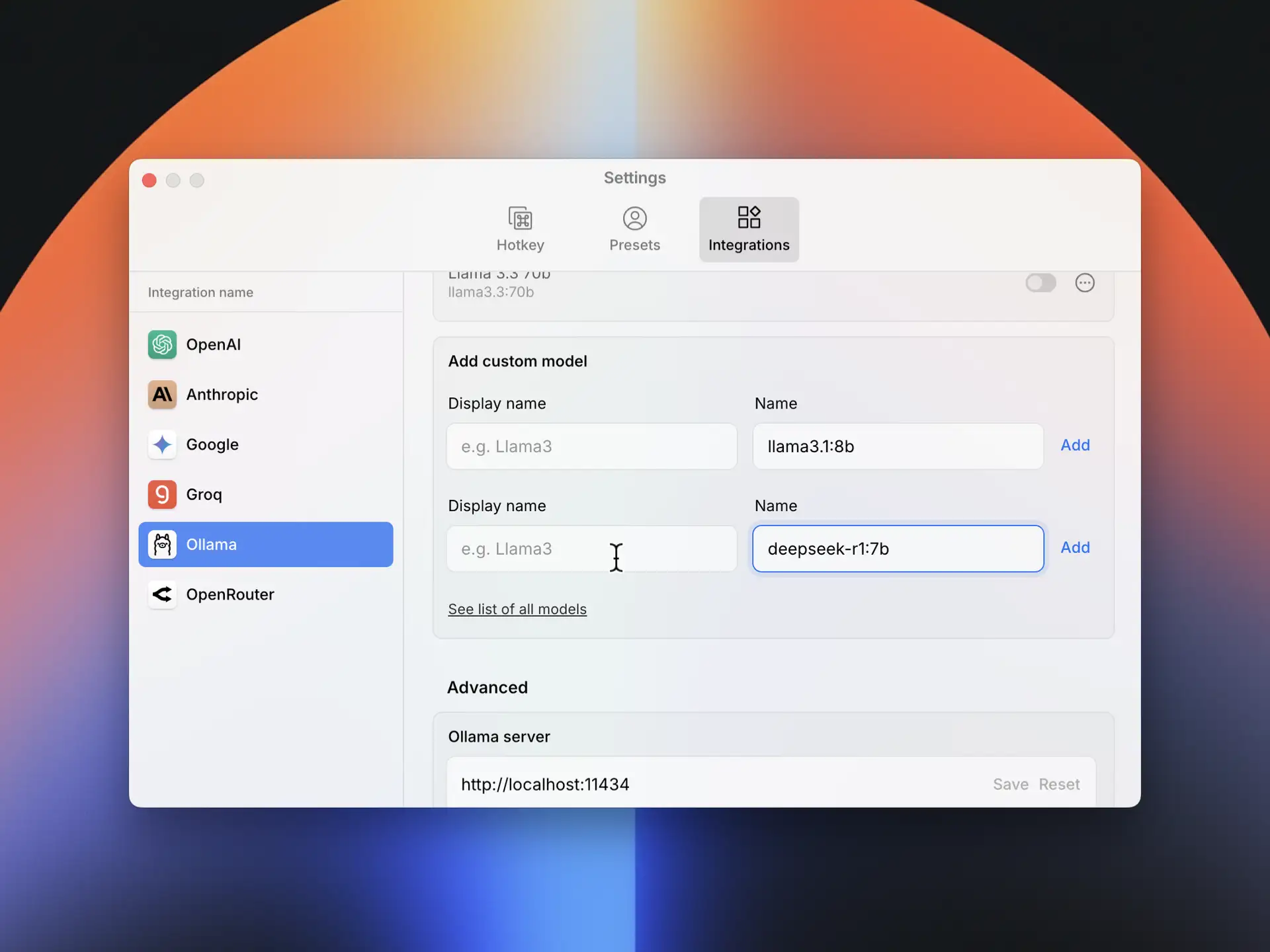Screen dimensions: 1270x952
Task: Click the Anthropic logo icon
Action: pyautogui.click(x=162, y=395)
